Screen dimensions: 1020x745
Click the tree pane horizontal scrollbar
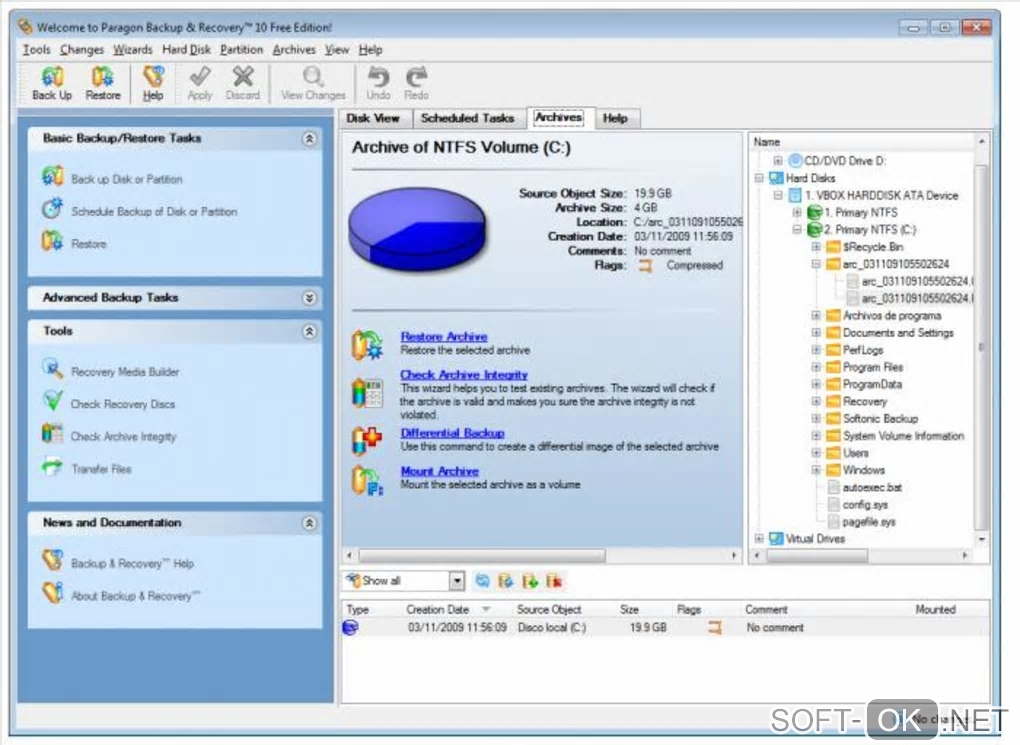point(817,556)
